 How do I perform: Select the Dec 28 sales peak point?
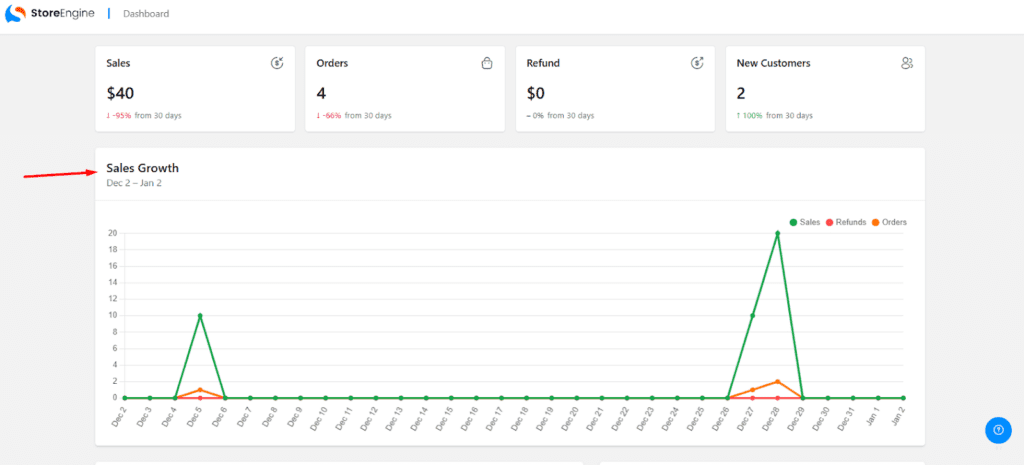pyautogui.click(x=777, y=233)
